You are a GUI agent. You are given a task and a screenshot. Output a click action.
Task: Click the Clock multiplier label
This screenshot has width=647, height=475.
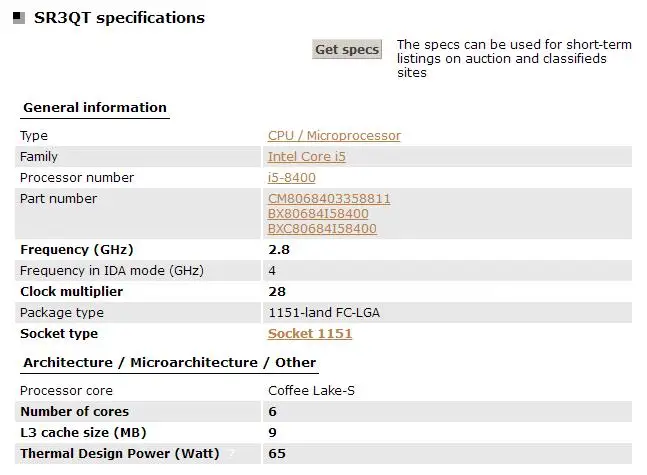tap(72, 292)
